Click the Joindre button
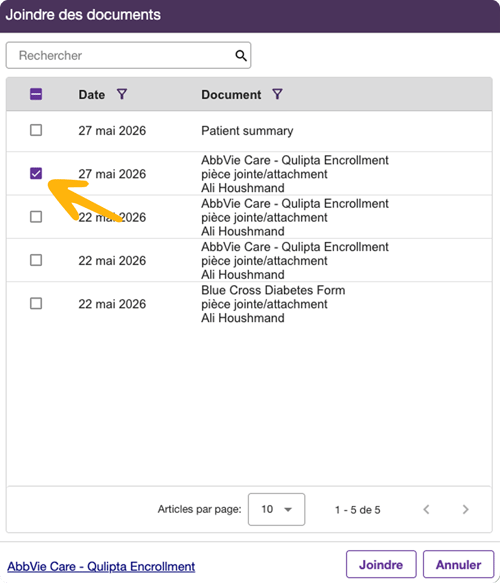 point(381,564)
